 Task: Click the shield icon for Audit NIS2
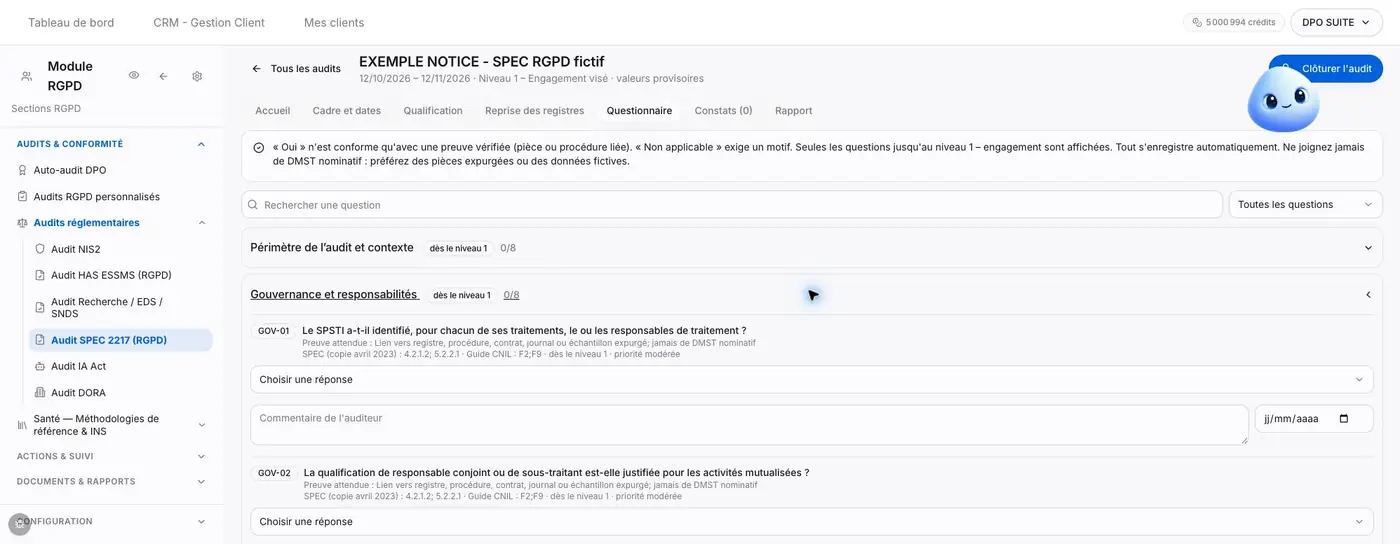point(40,249)
